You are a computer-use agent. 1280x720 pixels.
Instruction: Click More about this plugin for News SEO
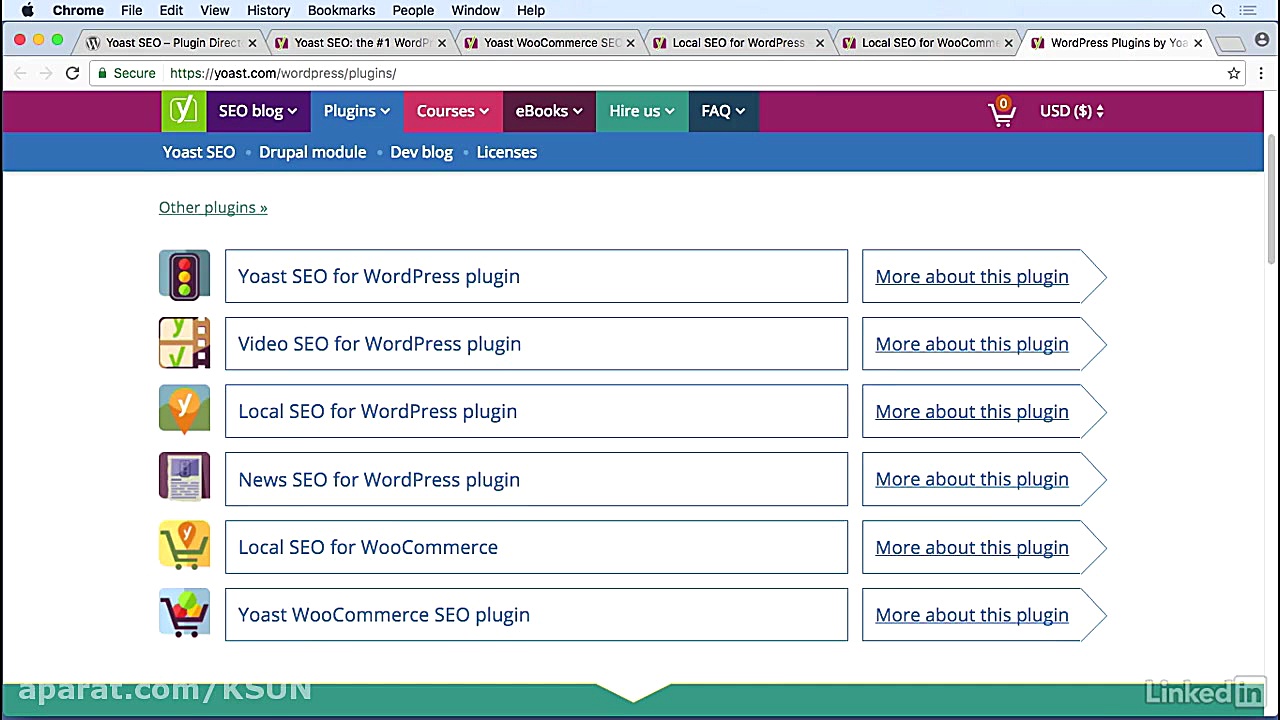pyautogui.click(x=972, y=479)
